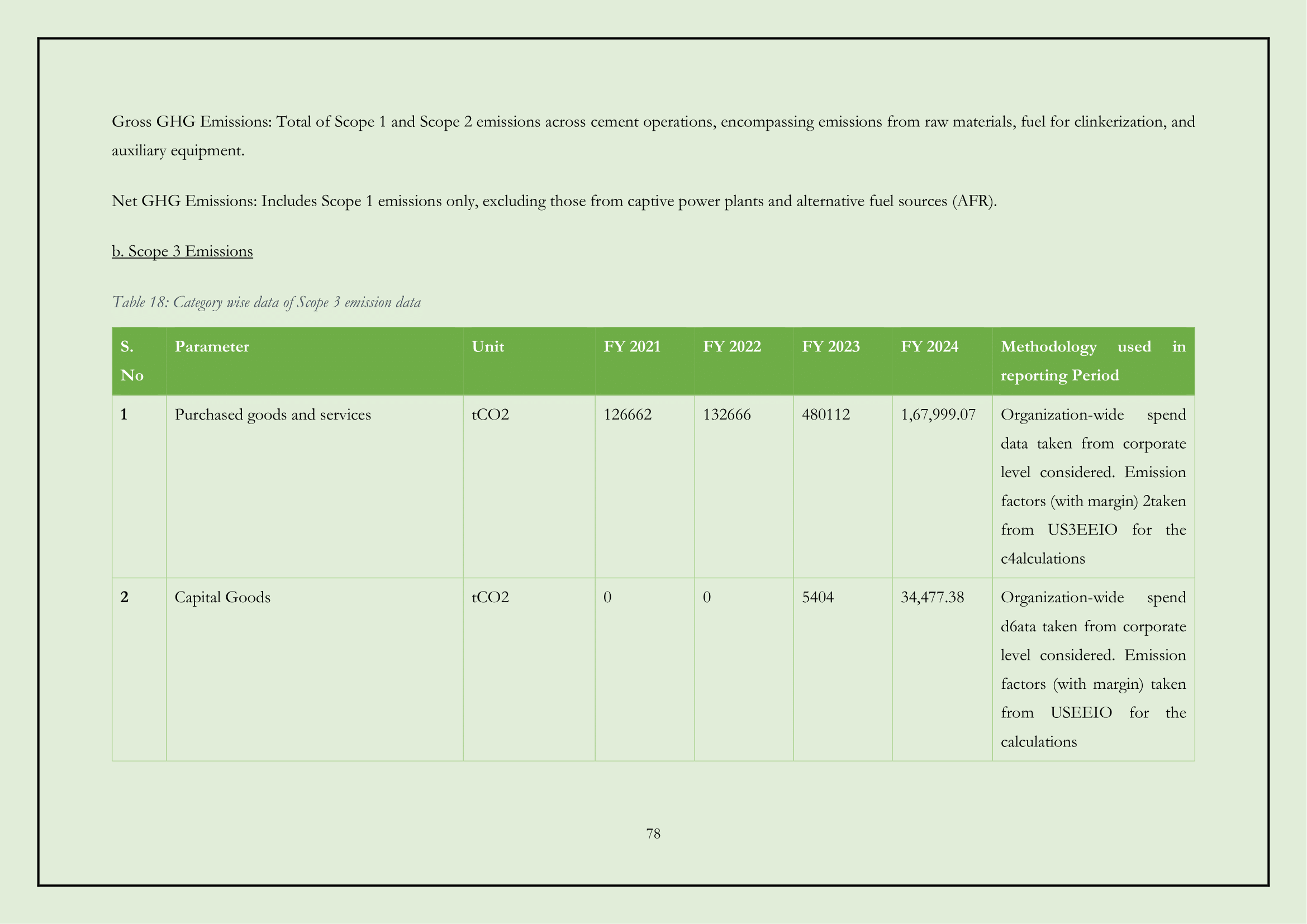The width and height of the screenshot is (1307, 924).
Task: Click the page number 78
Action: tap(653, 833)
